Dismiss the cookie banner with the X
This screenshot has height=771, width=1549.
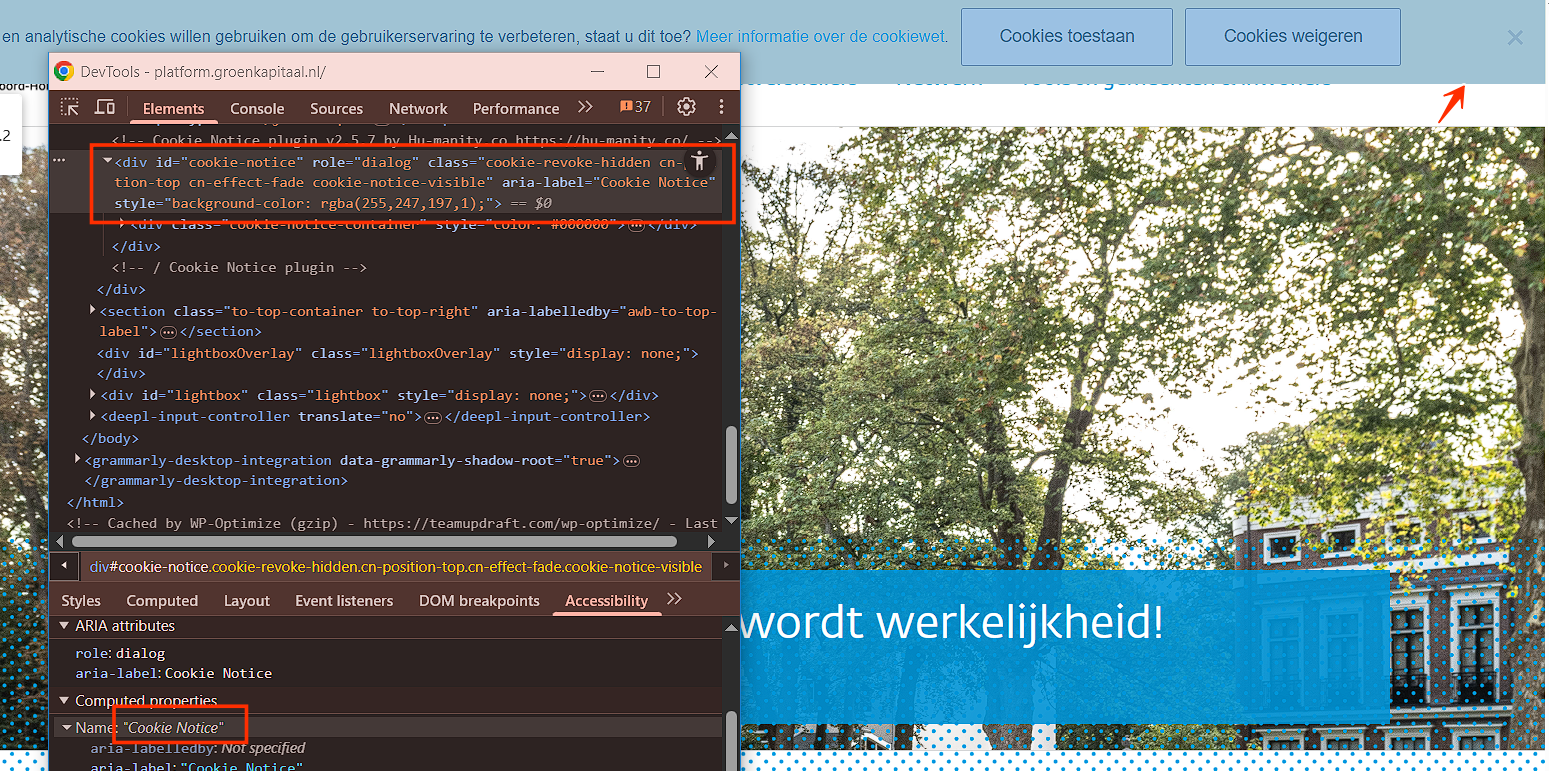[1515, 38]
